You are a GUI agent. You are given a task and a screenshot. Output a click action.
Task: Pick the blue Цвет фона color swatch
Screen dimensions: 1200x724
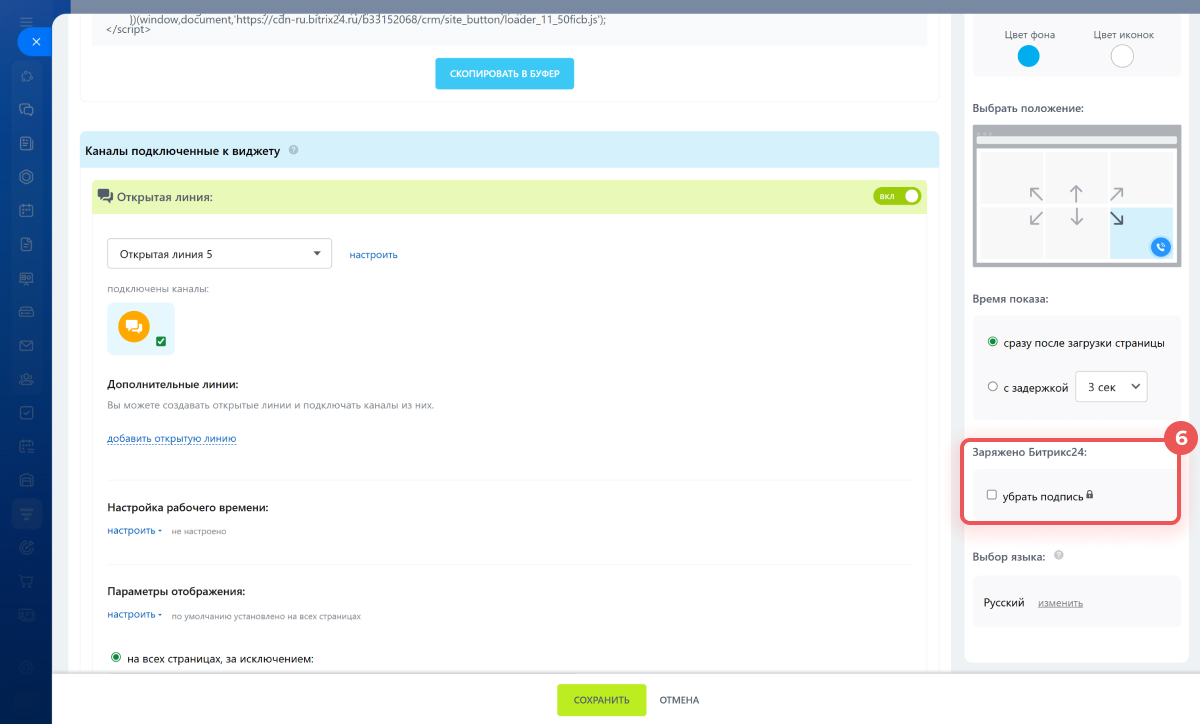pyautogui.click(x=1029, y=57)
